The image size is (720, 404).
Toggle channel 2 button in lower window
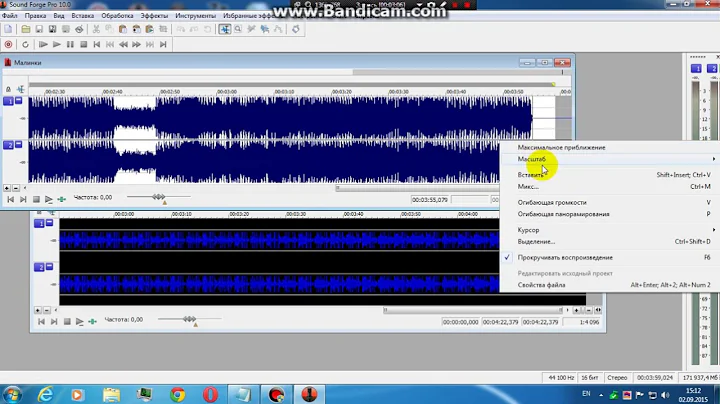39,267
